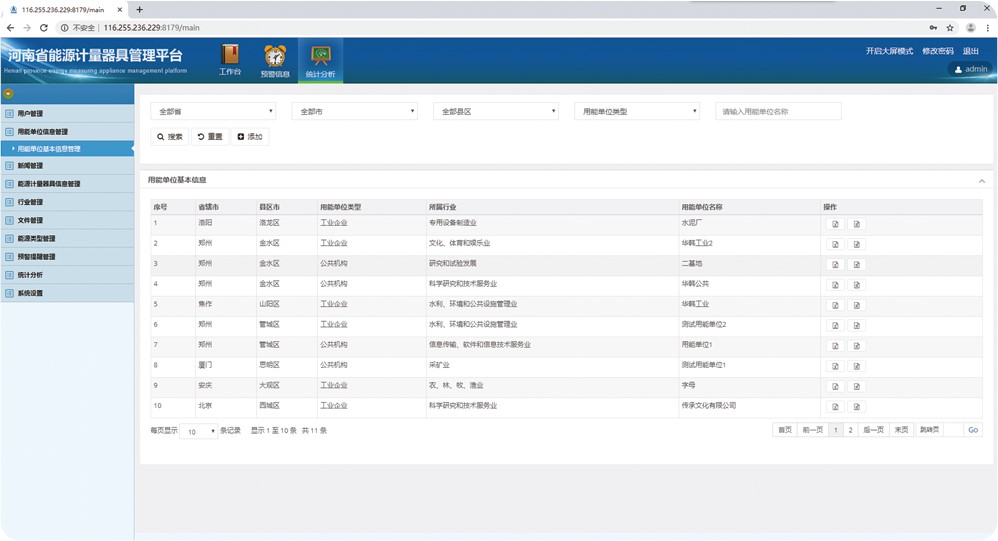The image size is (998, 541).
Task: Bookmark this page with the star icon
Action: coord(950,27)
